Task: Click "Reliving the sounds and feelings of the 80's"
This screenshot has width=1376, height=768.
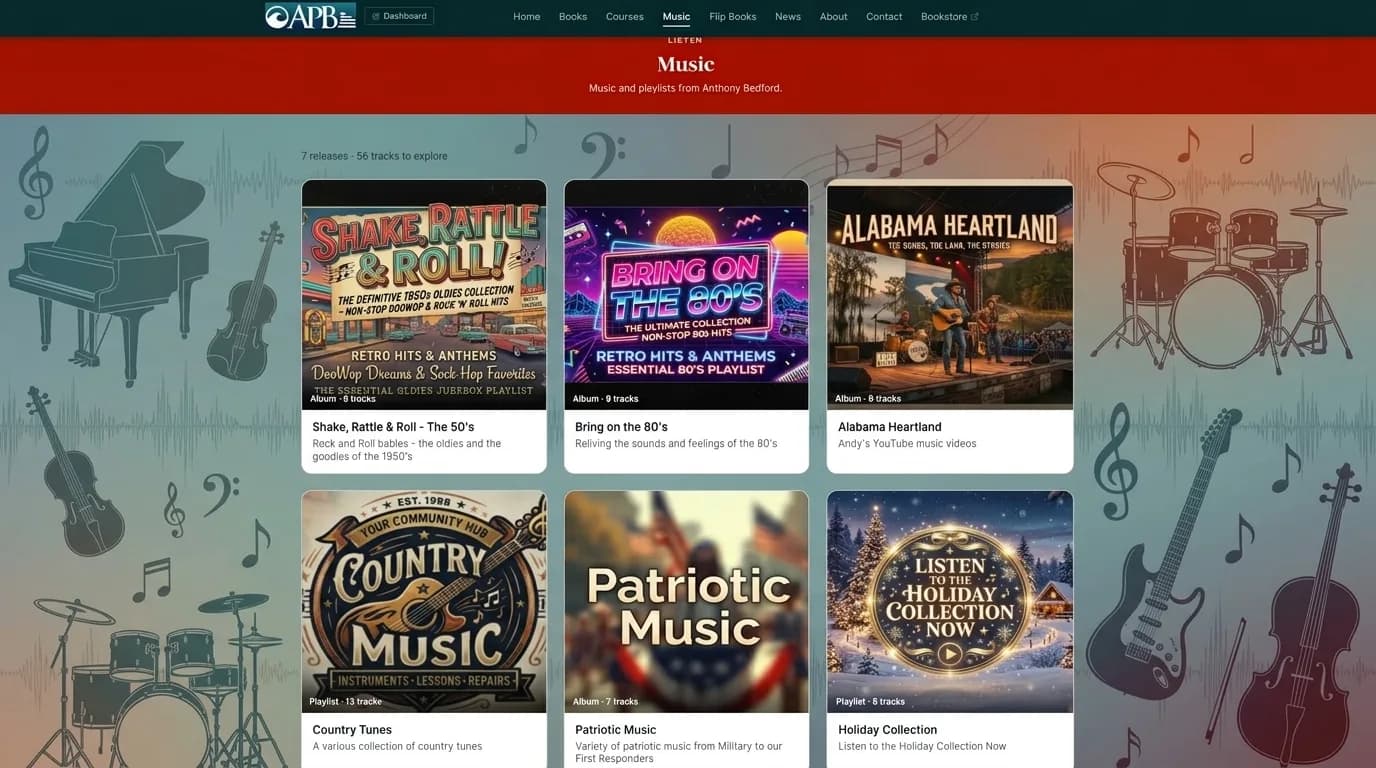Action: 676,444
